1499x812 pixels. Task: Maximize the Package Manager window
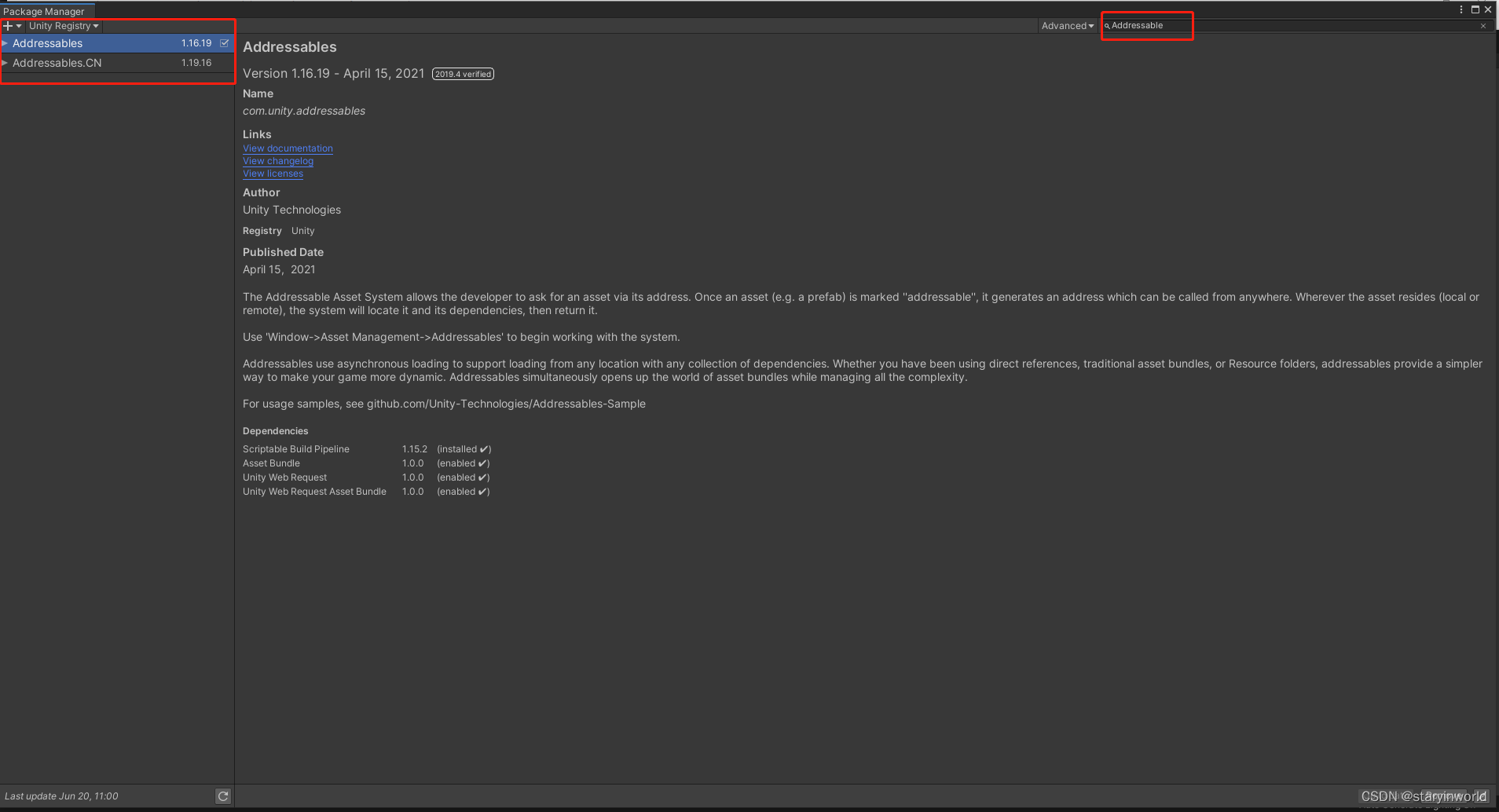click(x=1475, y=9)
